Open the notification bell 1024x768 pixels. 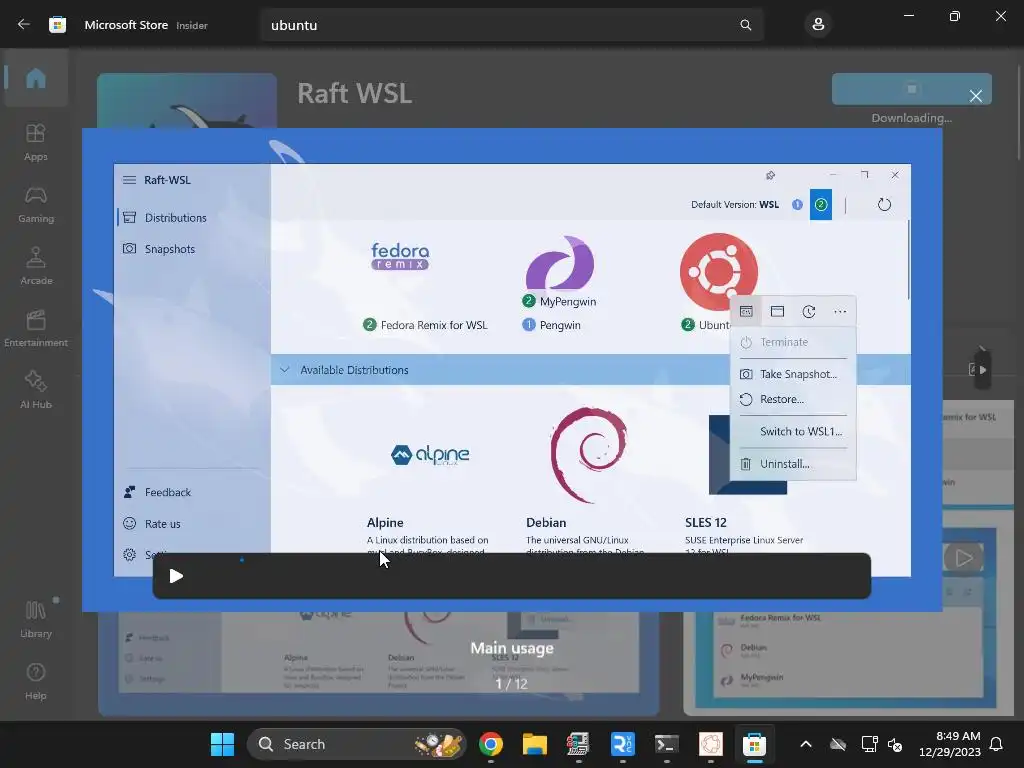[997, 744]
